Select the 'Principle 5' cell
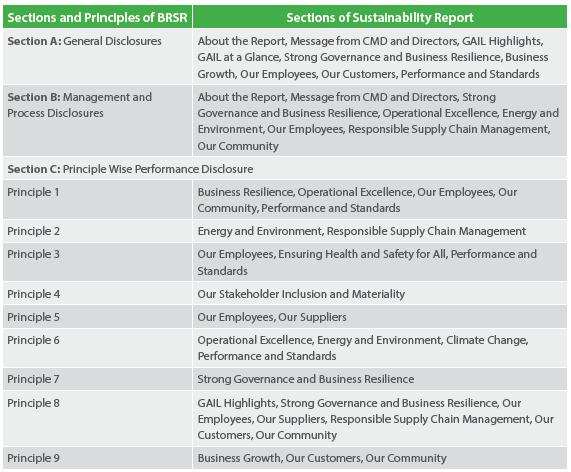The image size is (571, 472). [x=97, y=316]
